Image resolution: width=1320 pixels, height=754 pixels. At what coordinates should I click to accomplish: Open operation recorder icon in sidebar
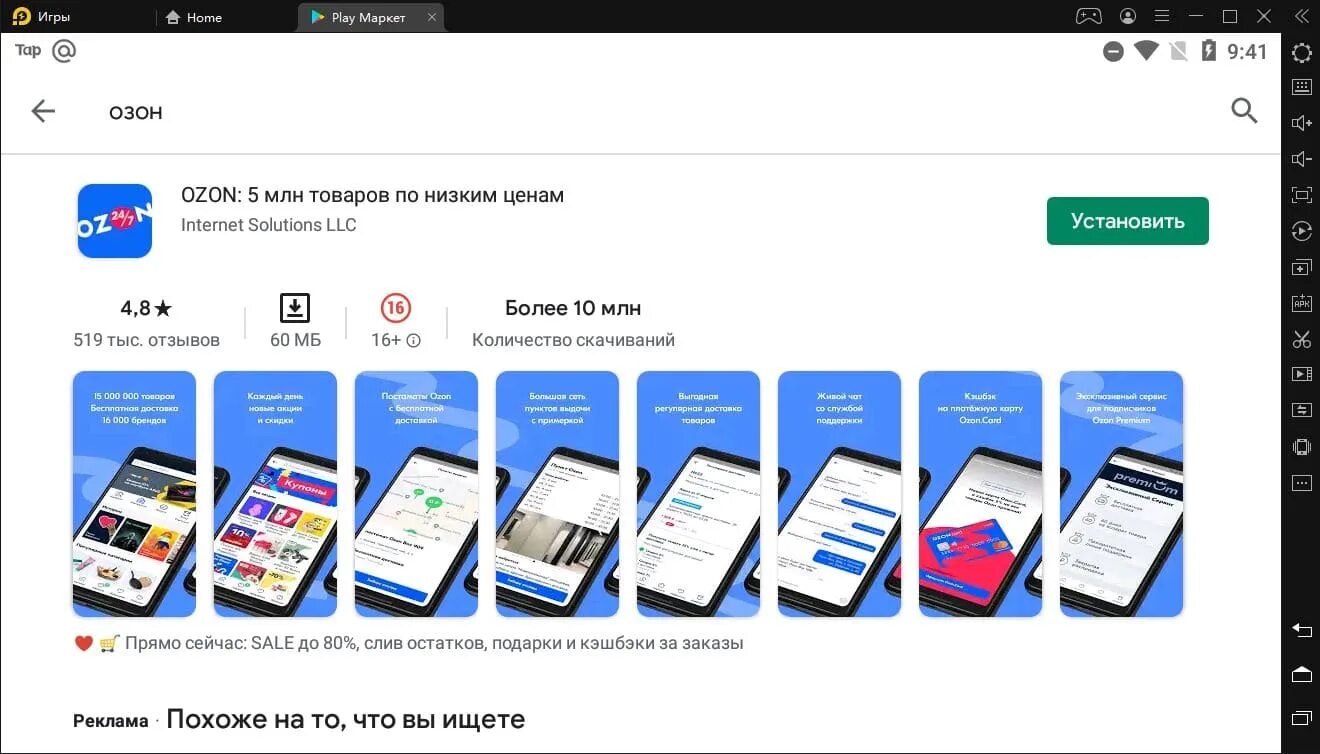pyautogui.click(x=1301, y=231)
